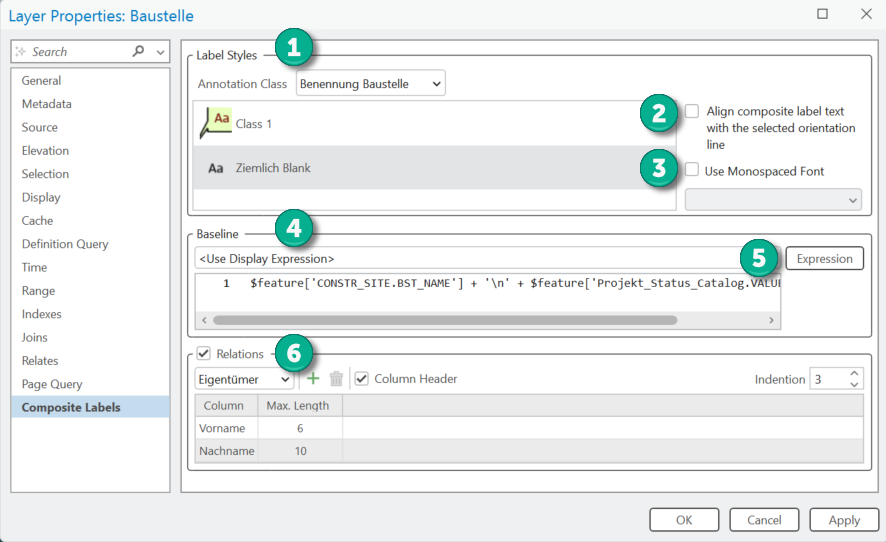
Task: Select the Ziemlich Blank label style row
Action: pyautogui.click(x=435, y=168)
